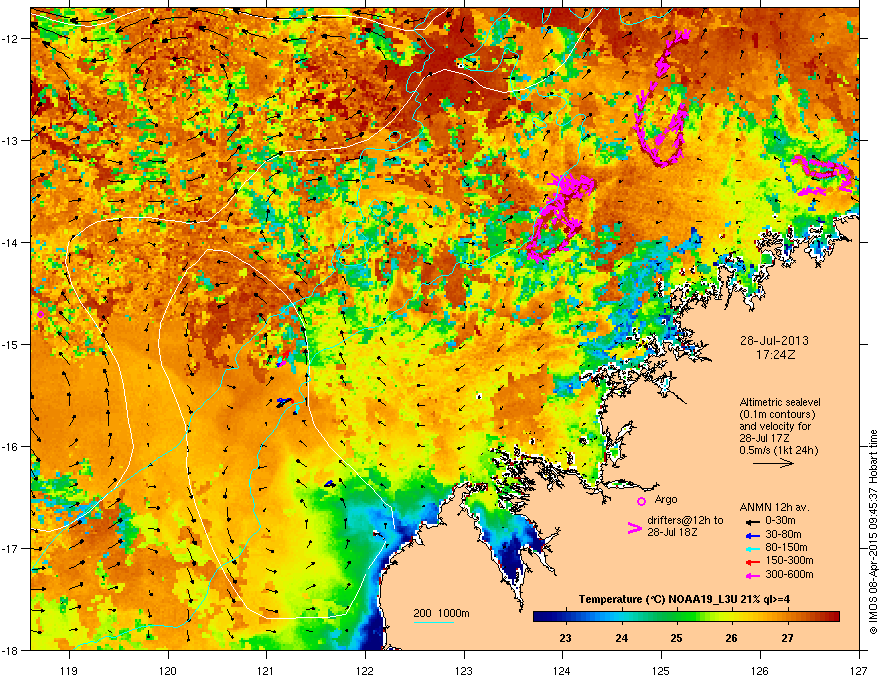Viewport: 880px width, 680px height.
Task: Click the '30-80m' depth label
Action: [x=783, y=534]
